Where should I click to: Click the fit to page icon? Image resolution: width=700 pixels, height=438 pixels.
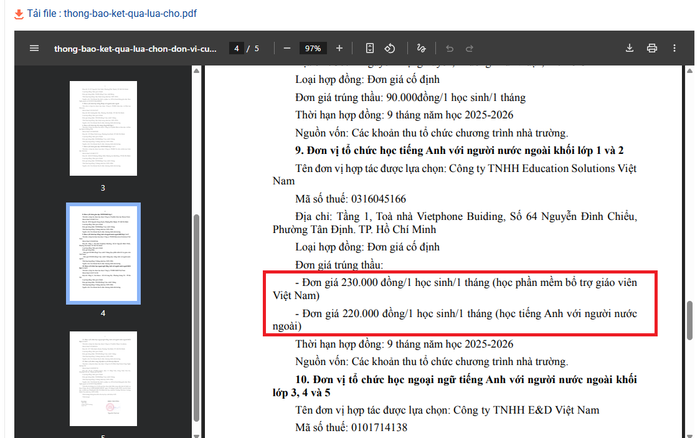pyautogui.click(x=369, y=48)
